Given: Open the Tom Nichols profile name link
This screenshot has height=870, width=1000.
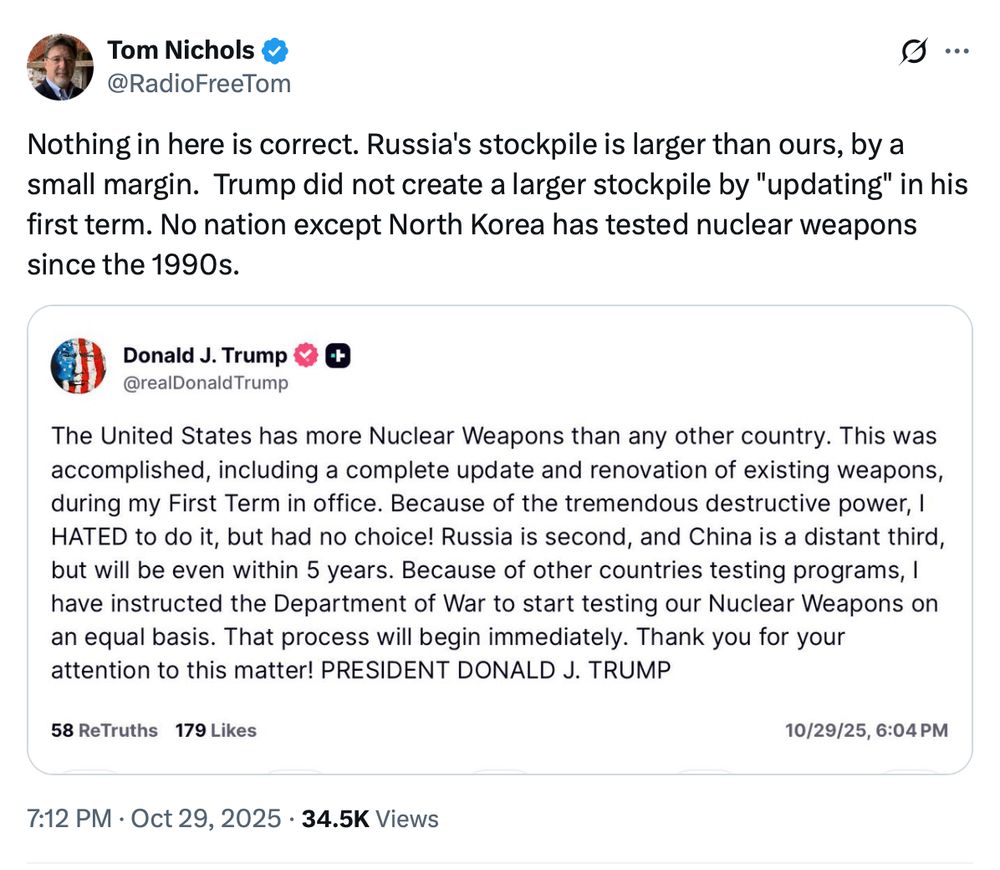Looking at the screenshot, I should coord(180,50).
